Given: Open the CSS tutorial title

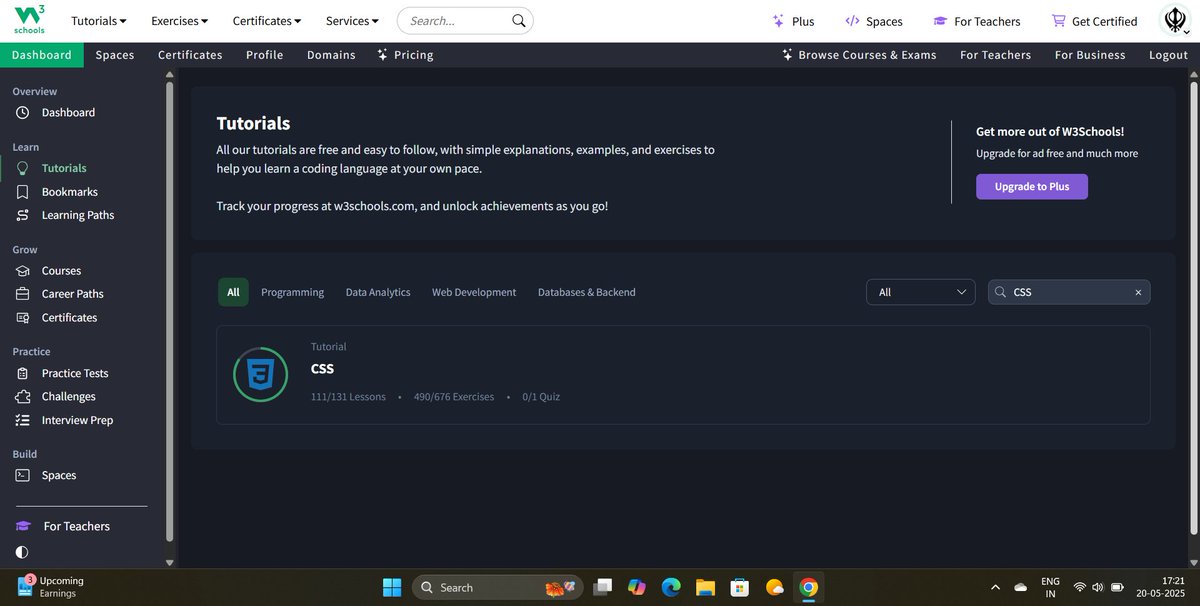Looking at the screenshot, I should [x=322, y=368].
